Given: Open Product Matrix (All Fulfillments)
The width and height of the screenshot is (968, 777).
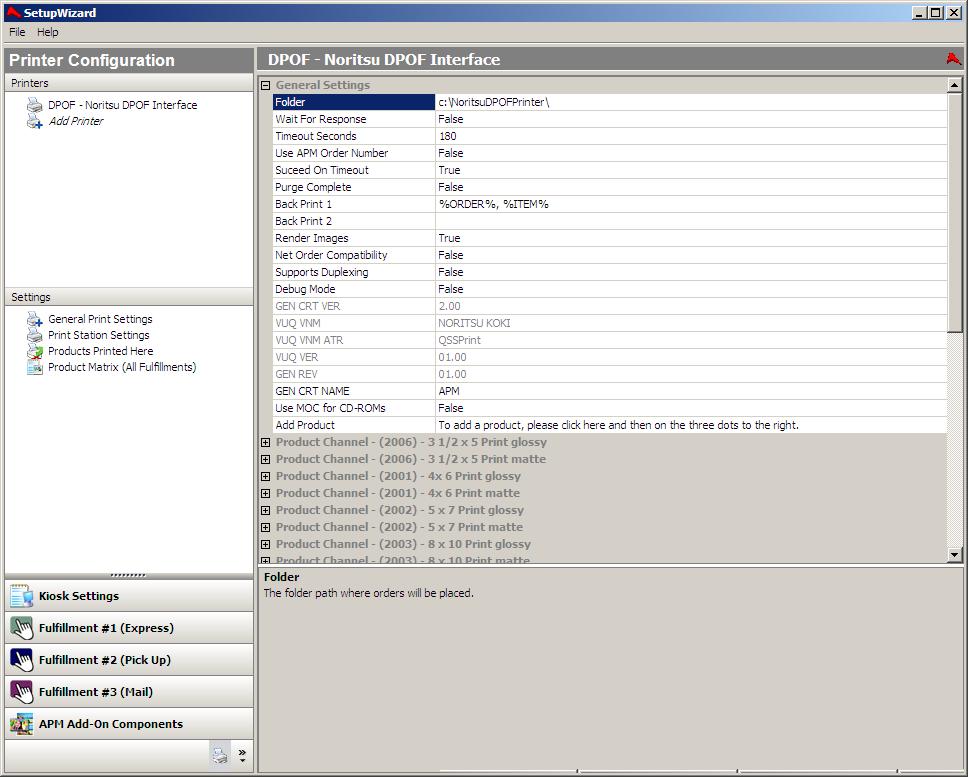Looking at the screenshot, I should point(122,367).
